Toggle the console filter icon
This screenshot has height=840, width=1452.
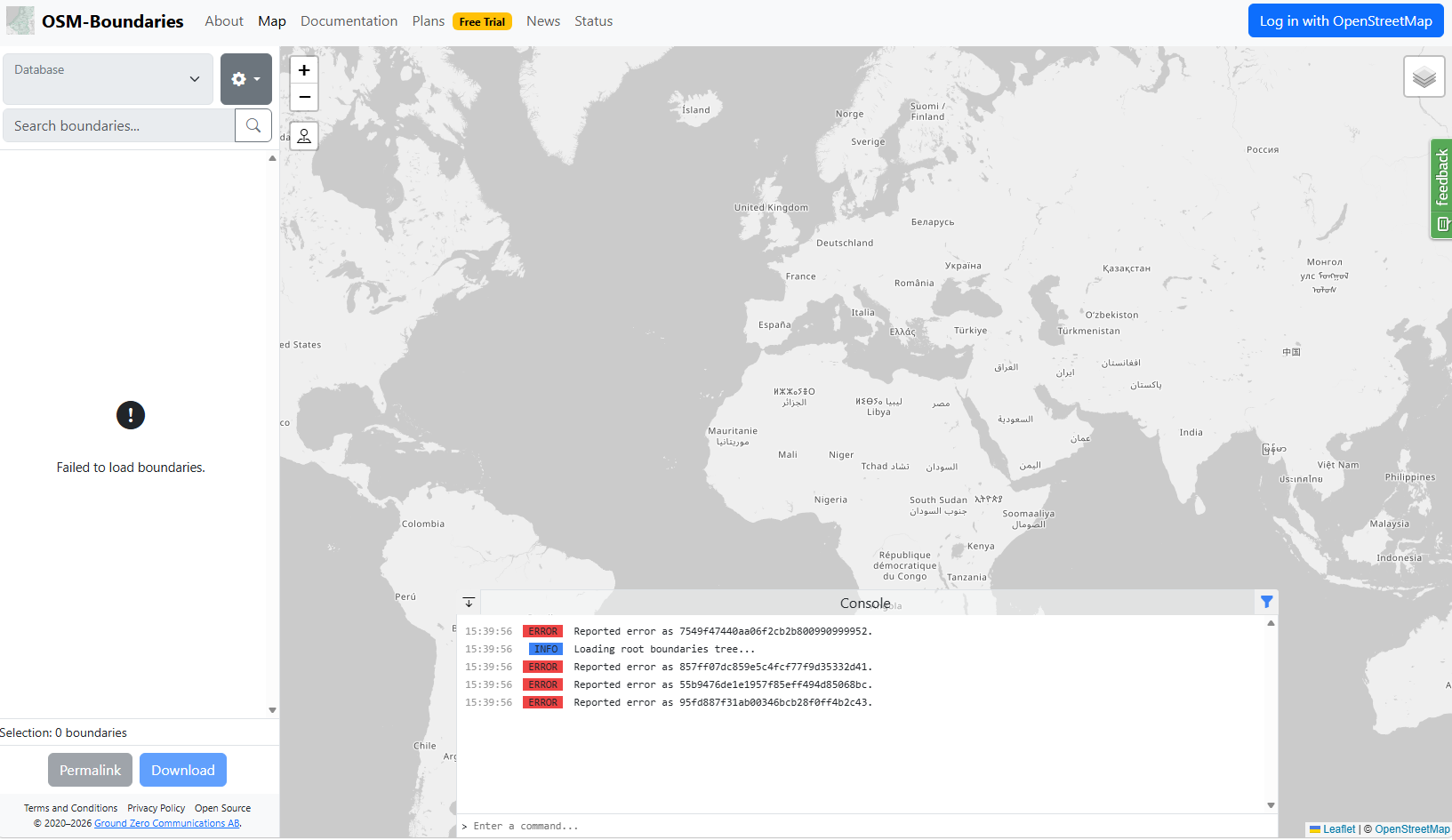[1266, 603]
